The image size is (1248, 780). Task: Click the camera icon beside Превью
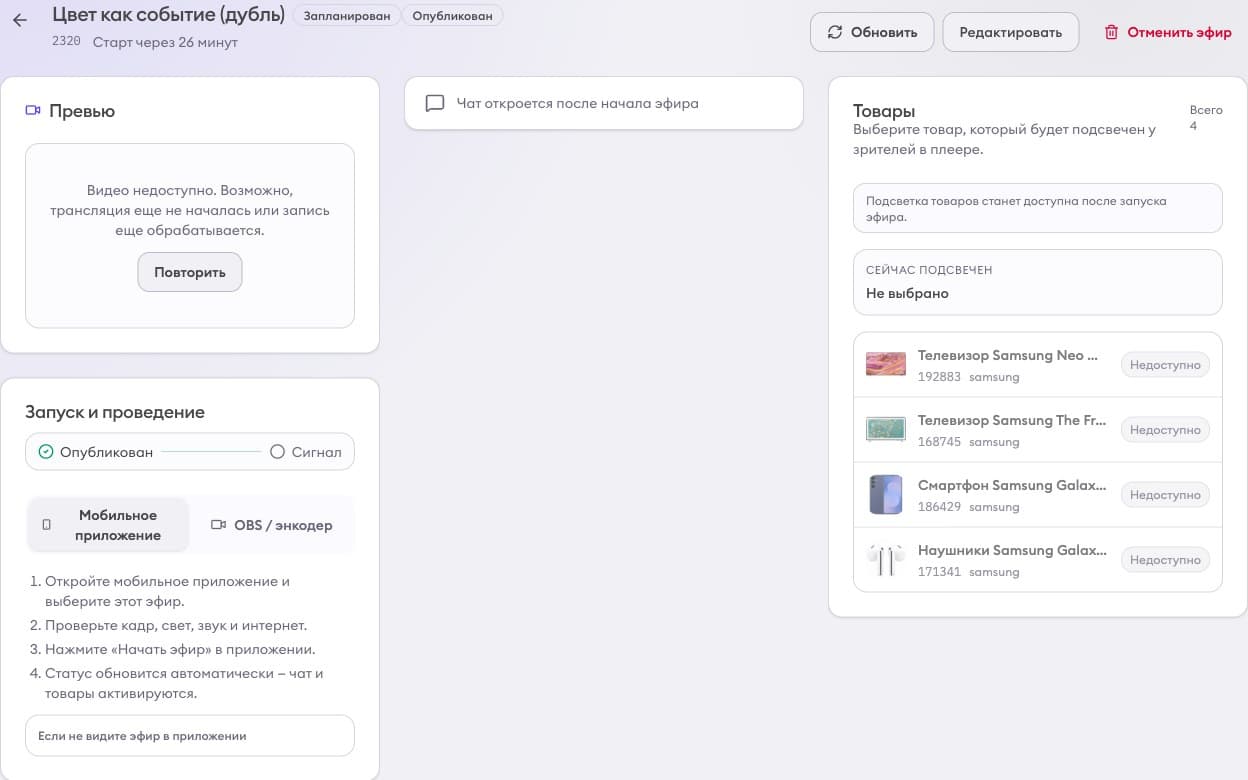click(33, 111)
